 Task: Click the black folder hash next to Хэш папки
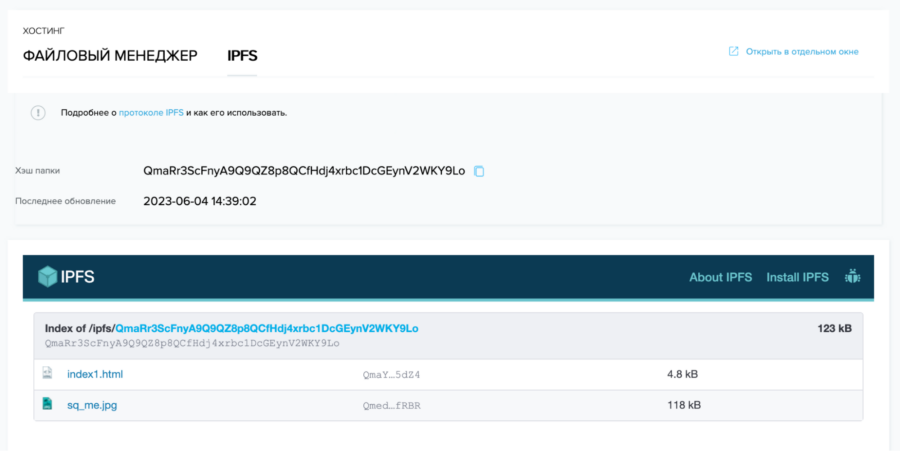click(x=304, y=171)
